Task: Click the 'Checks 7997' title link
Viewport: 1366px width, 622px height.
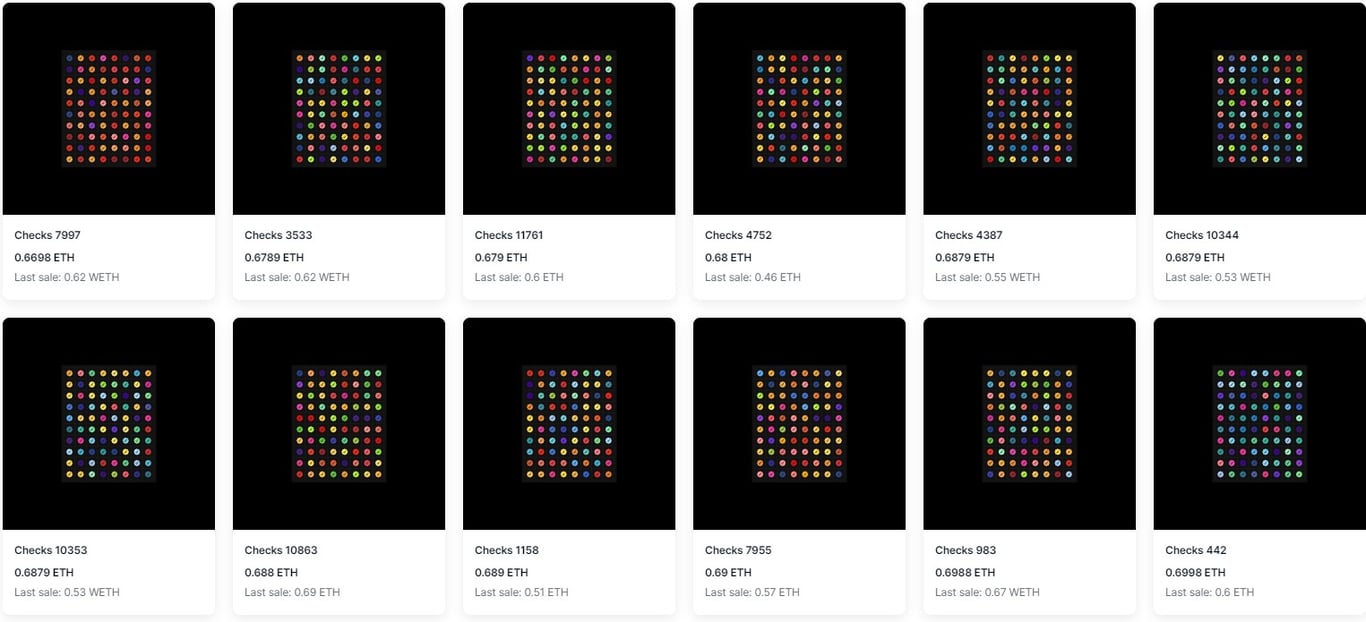Action: coord(48,235)
